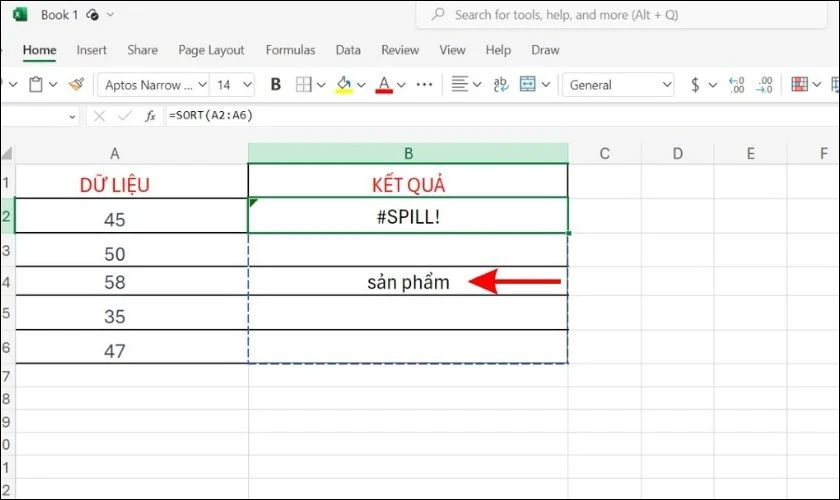This screenshot has width=840, height=500.
Task: Cancel formula entry with X icon
Action: [x=99, y=115]
